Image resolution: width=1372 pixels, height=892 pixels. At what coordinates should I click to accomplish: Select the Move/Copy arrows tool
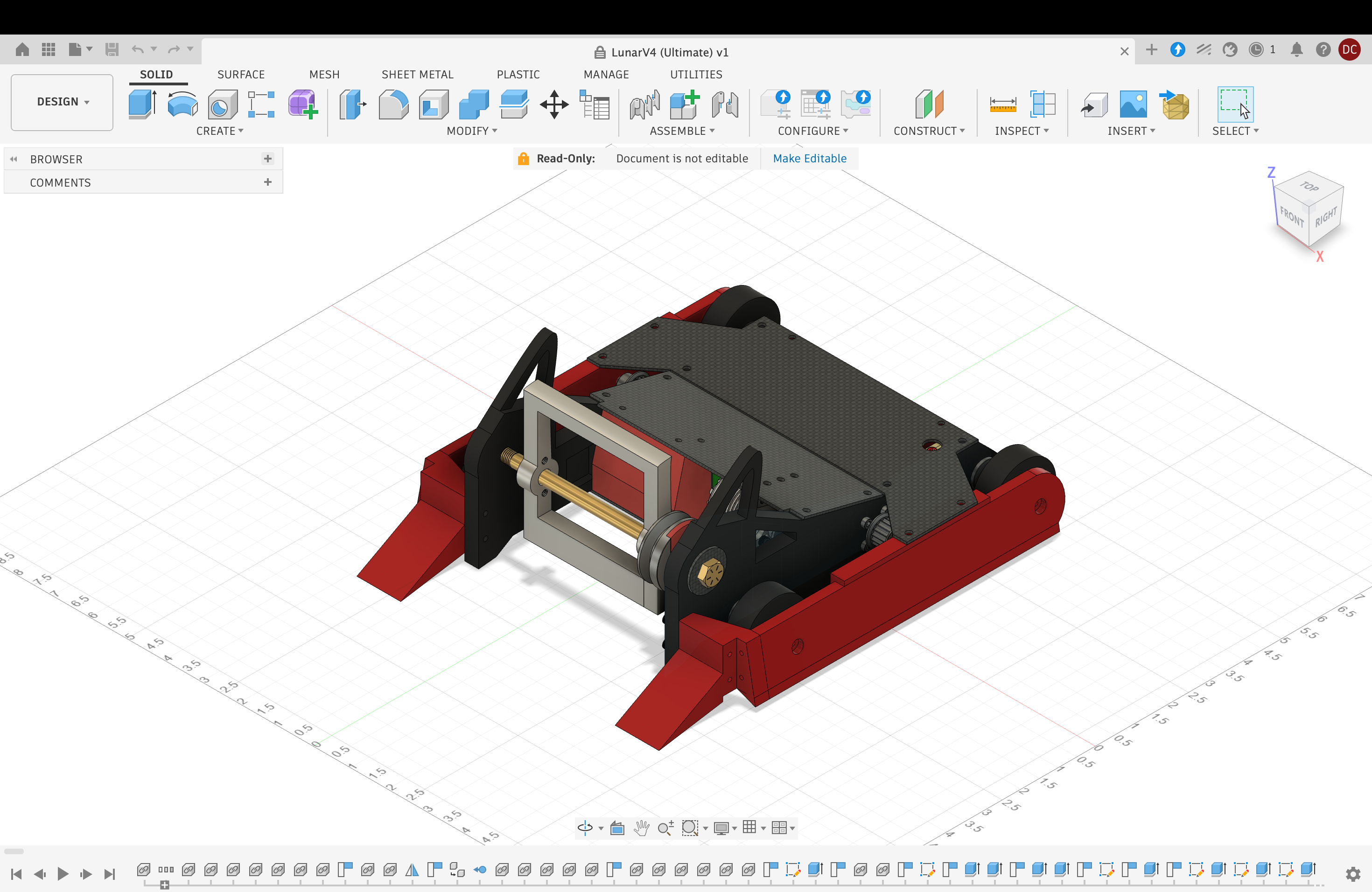click(x=554, y=105)
